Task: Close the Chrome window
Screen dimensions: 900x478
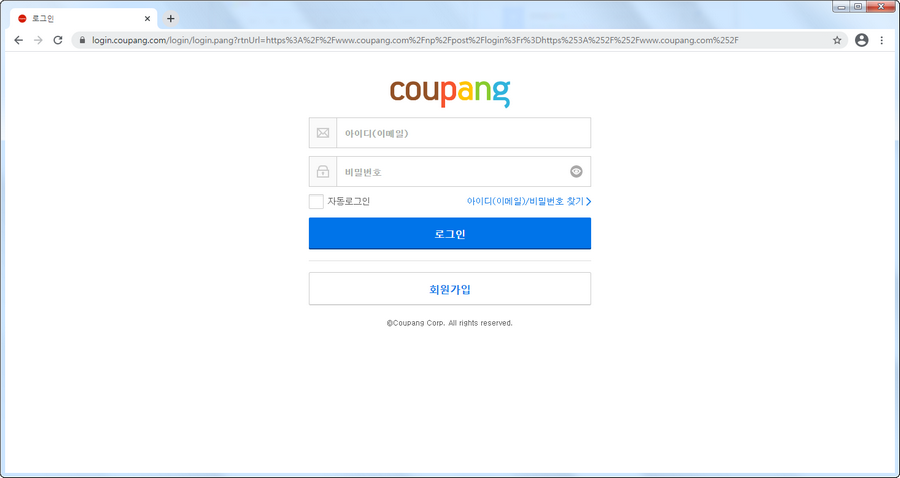Action: [881, 6]
